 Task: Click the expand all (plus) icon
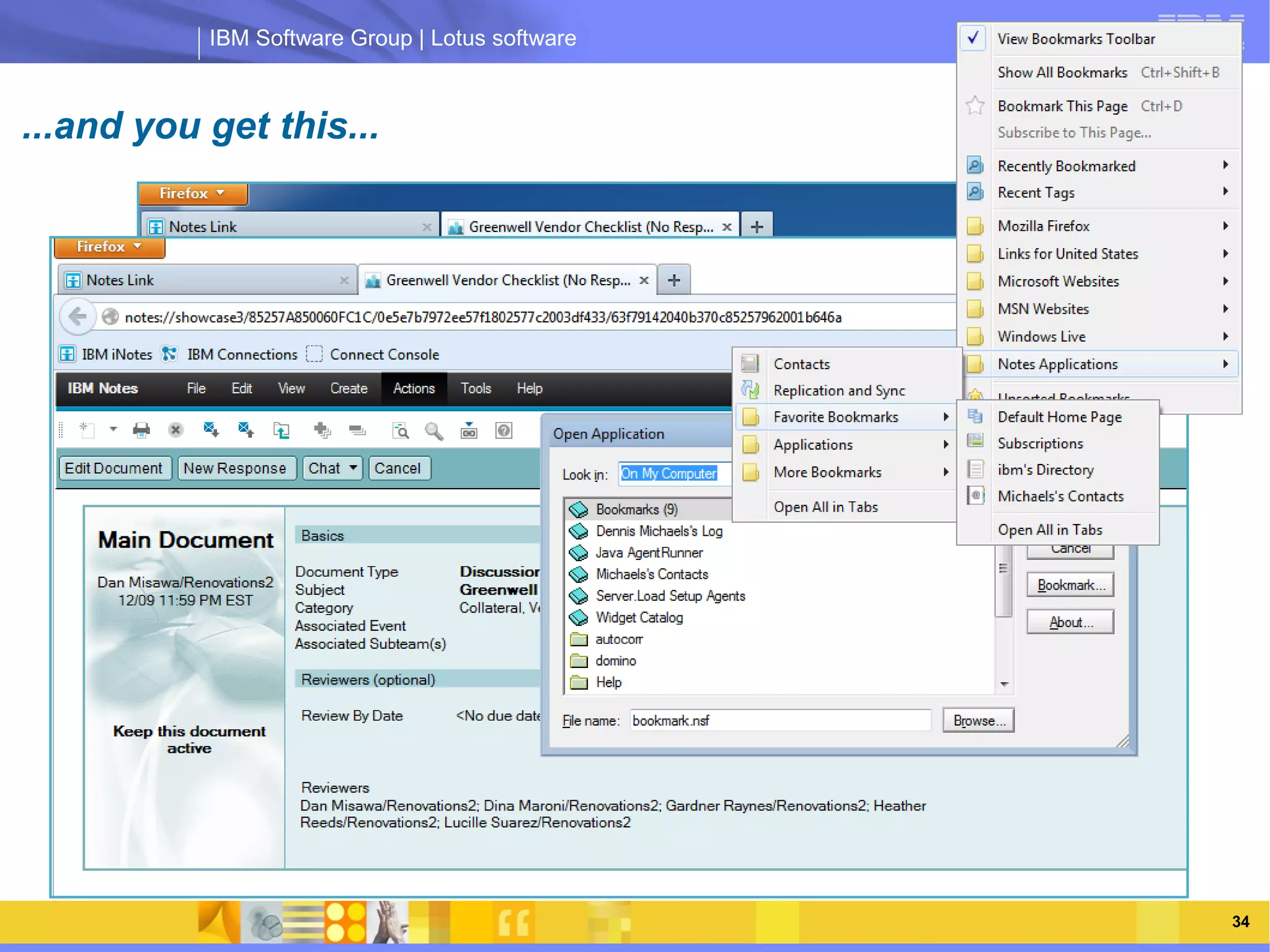click(x=322, y=430)
